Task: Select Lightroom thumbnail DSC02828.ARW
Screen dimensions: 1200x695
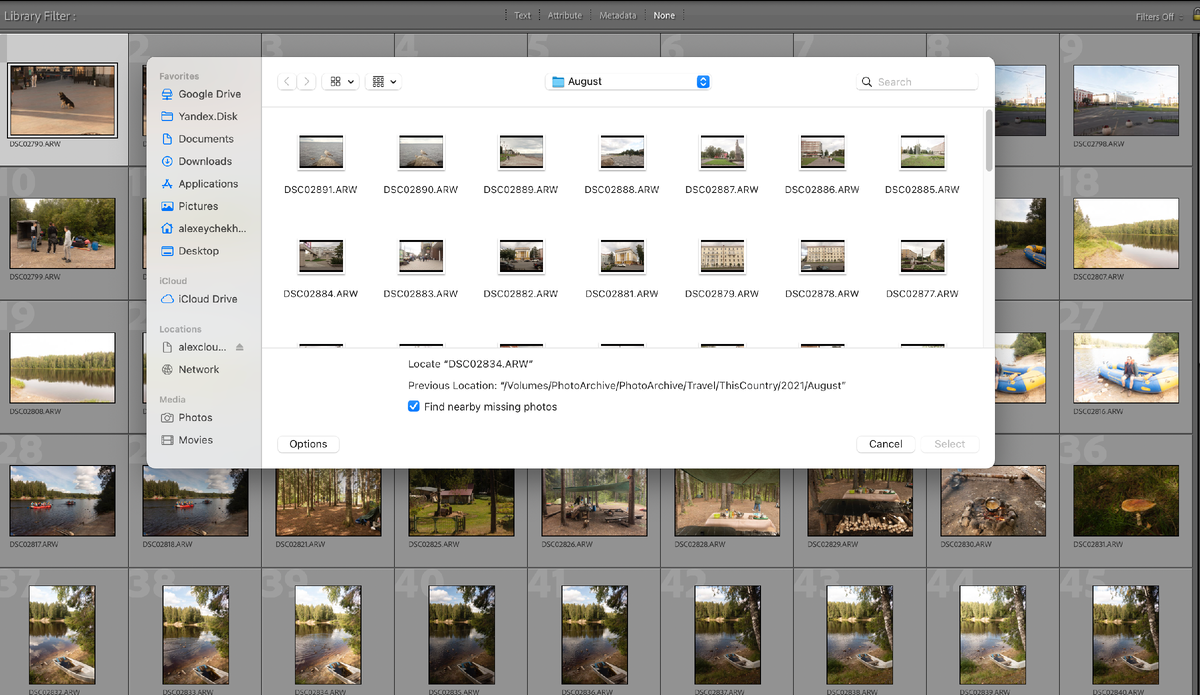Action: click(727, 501)
